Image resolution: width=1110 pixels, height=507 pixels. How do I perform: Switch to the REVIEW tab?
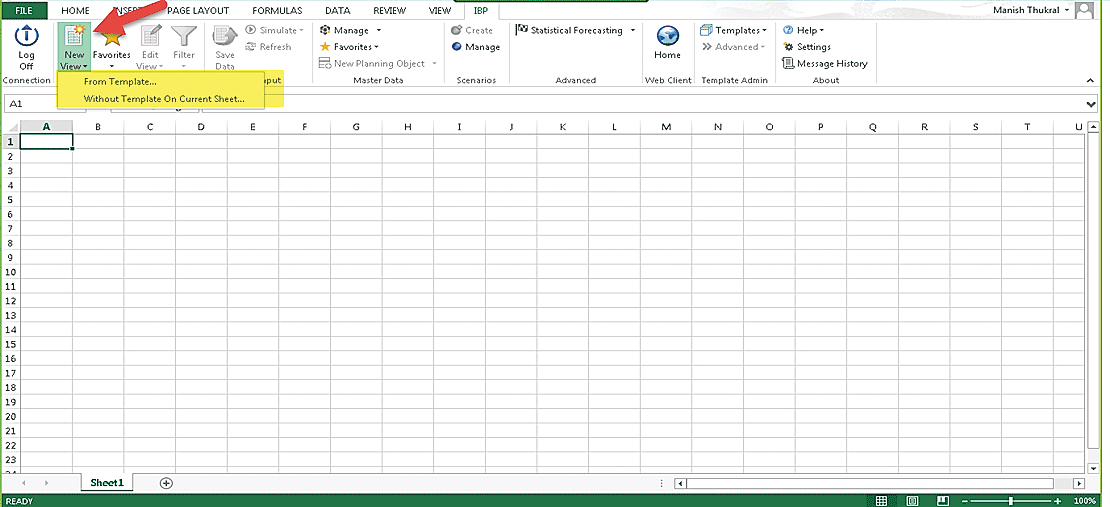click(x=389, y=11)
